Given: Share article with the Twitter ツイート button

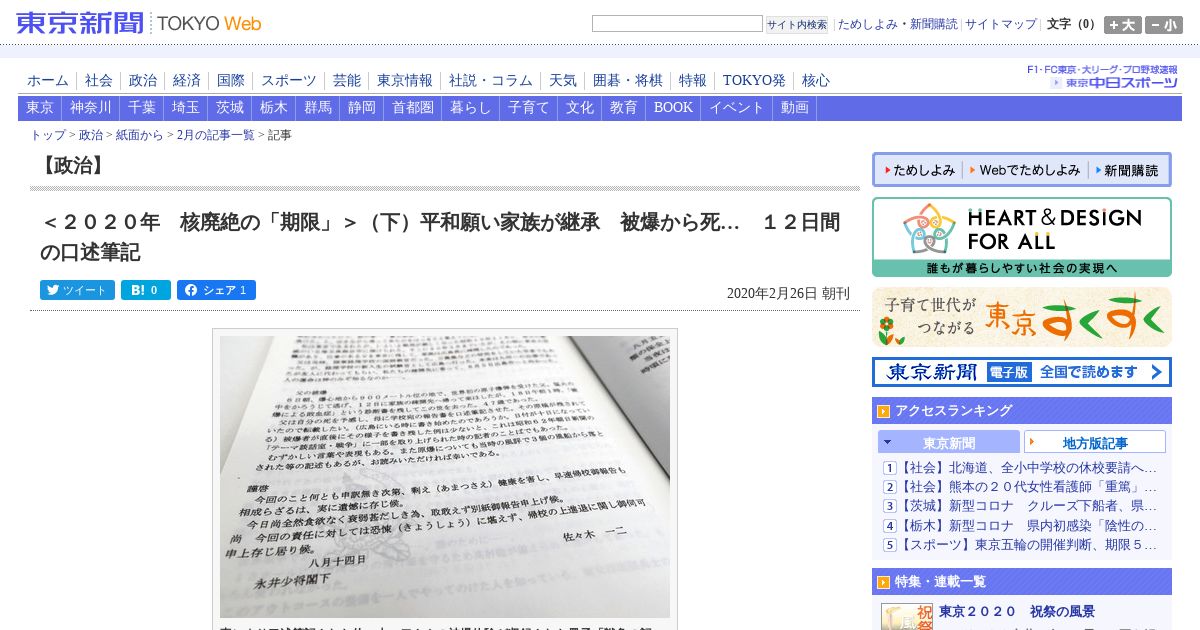Looking at the screenshot, I should 78,290.
